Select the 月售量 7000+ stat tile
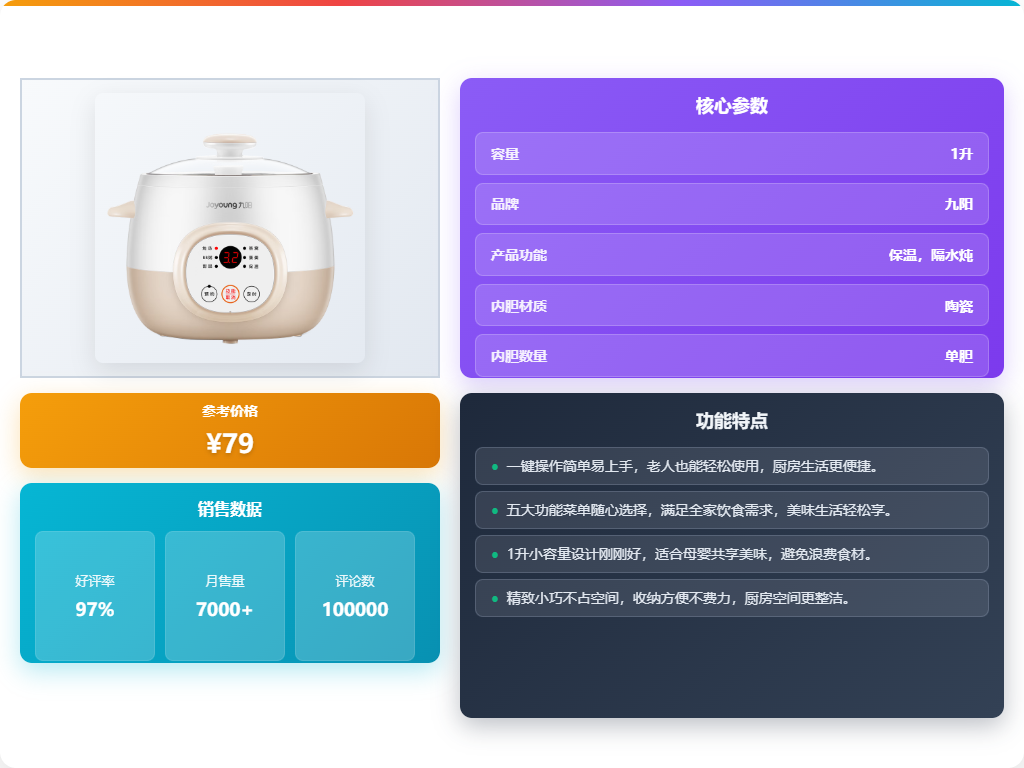Viewport: 1024px width, 768px height. (225, 596)
